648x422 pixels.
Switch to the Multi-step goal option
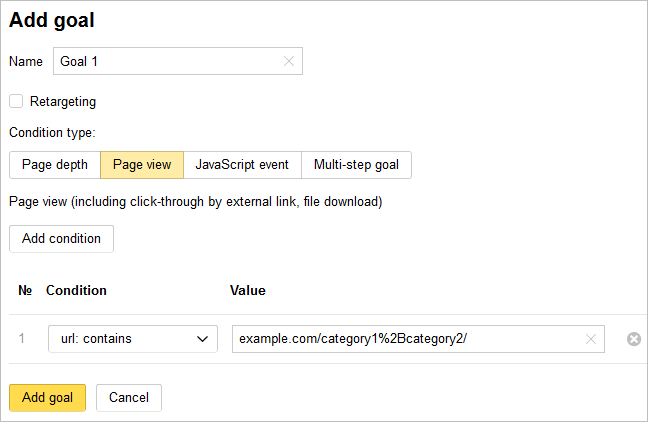point(356,165)
